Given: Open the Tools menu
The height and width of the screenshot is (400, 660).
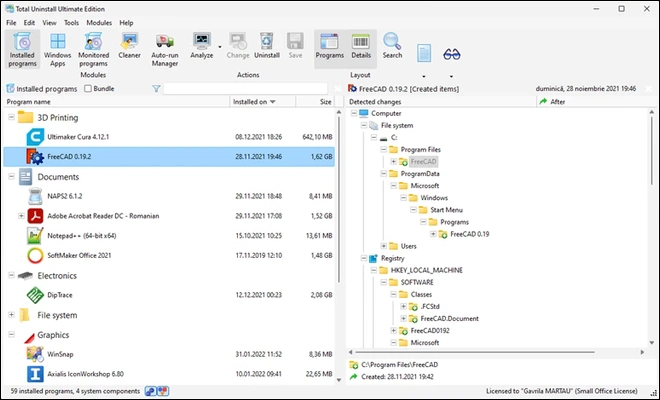Looking at the screenshot, I should point(71,22).
